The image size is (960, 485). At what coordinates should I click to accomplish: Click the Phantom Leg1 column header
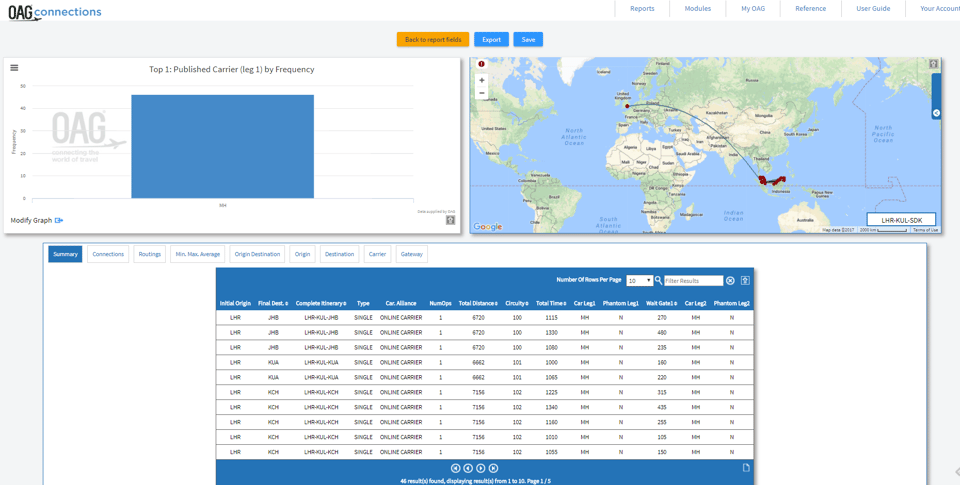point(621,303)
